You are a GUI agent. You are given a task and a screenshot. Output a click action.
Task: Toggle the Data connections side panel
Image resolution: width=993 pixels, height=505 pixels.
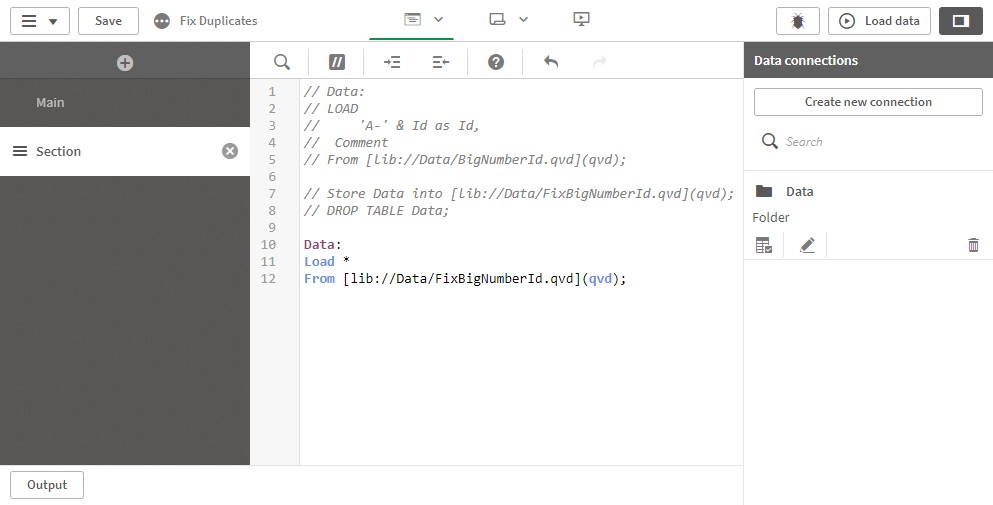point(961,21)
